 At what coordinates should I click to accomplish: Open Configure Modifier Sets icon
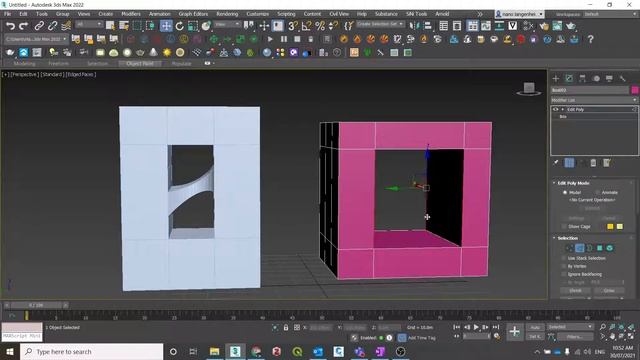(607, 163)
